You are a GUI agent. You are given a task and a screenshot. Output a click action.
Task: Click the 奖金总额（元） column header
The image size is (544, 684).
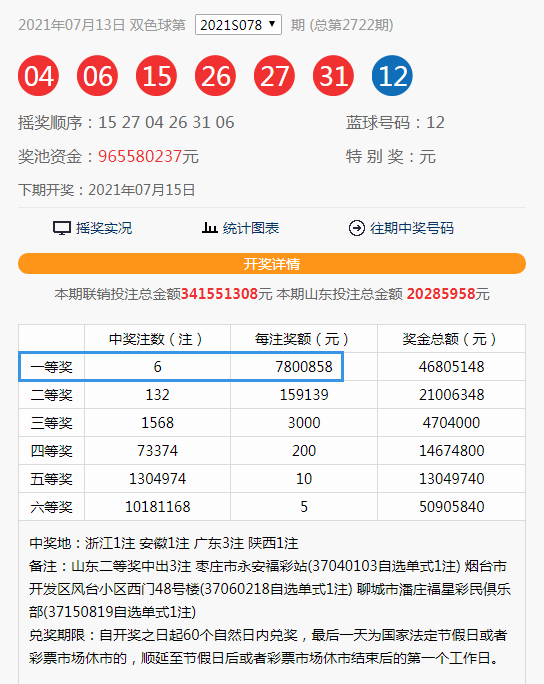click(x=451, y=339)
